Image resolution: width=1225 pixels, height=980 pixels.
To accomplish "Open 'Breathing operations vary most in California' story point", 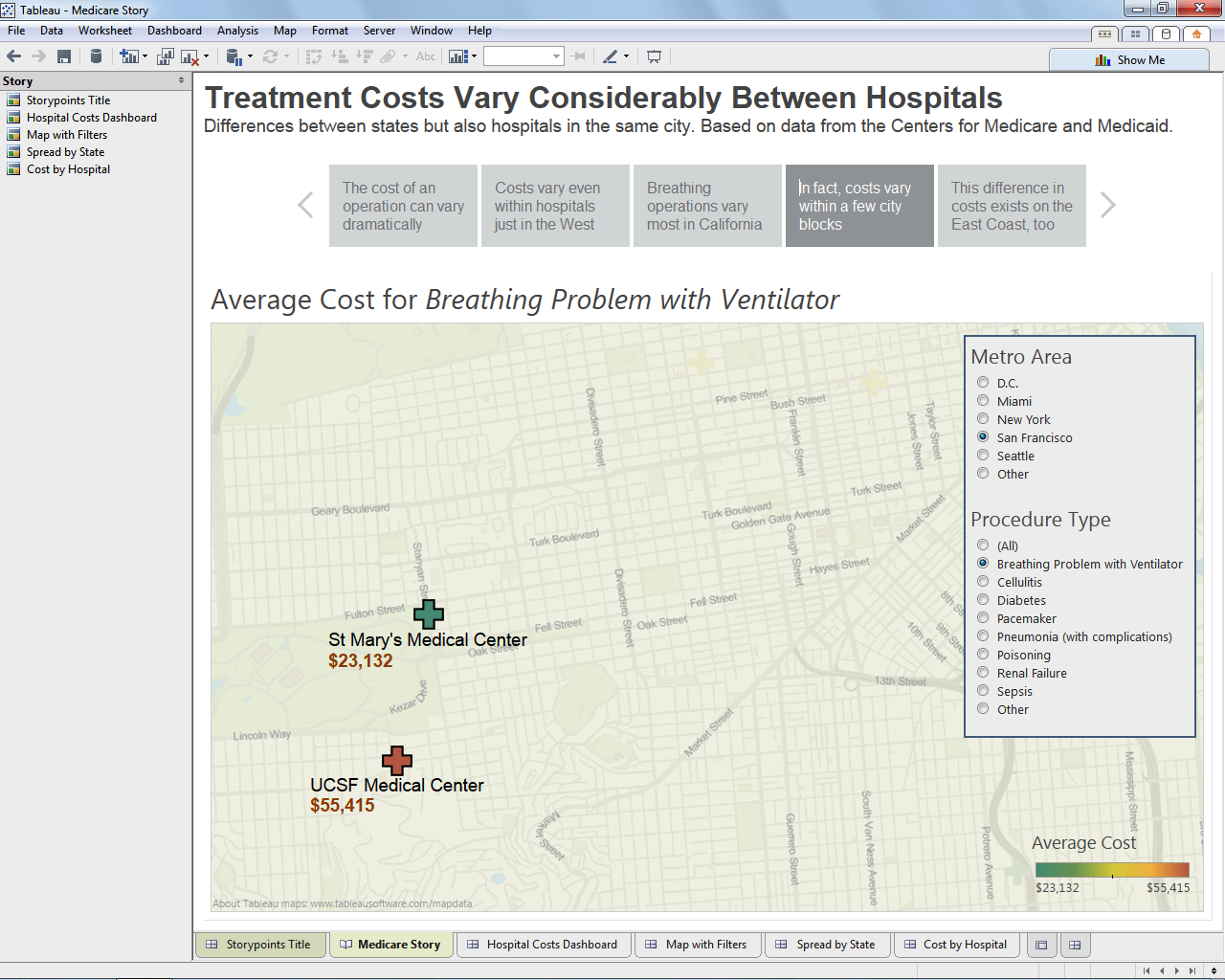I will [707, 206].
